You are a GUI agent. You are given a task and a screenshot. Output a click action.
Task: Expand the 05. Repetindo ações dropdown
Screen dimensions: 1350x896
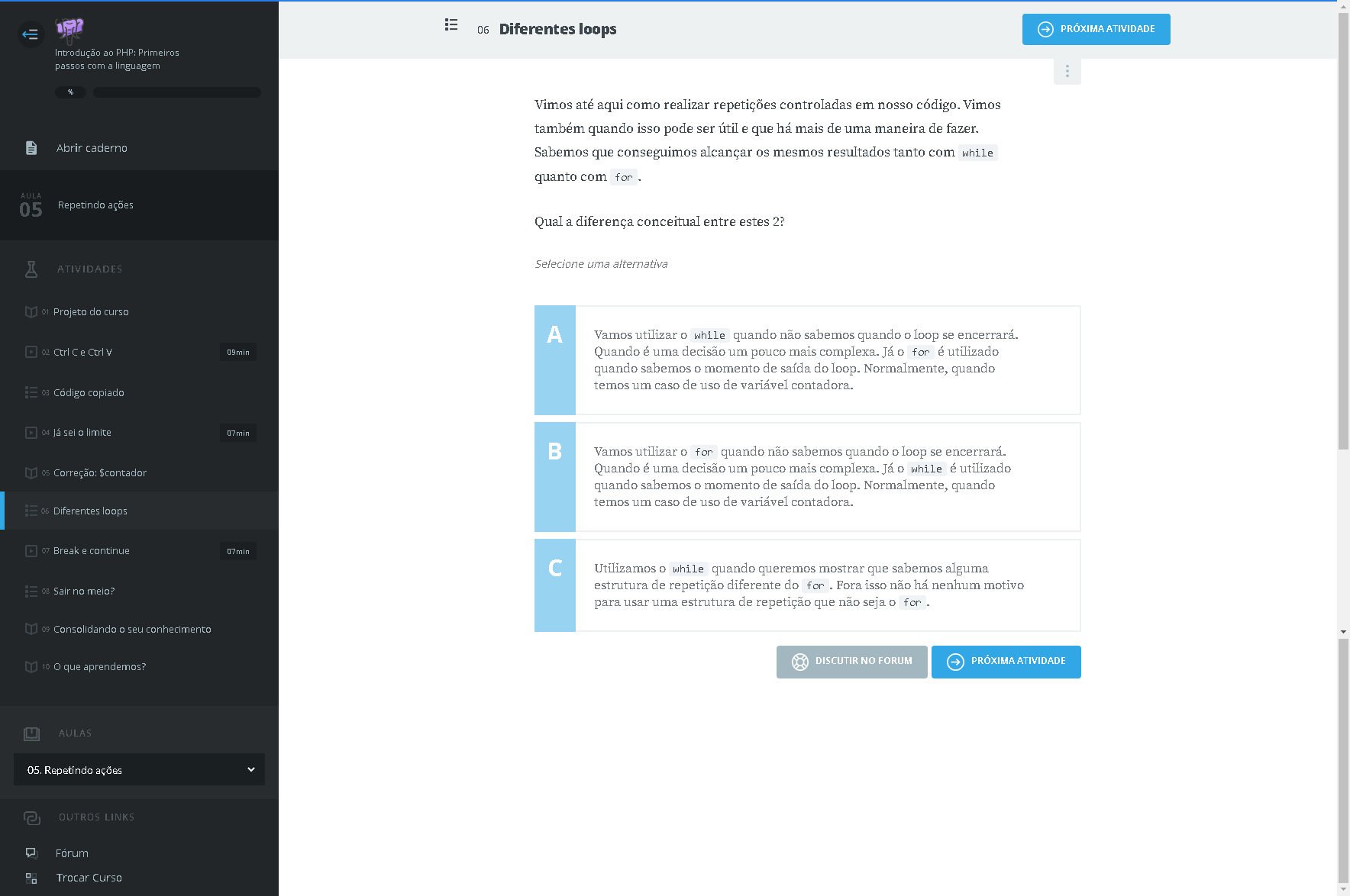pyautogui.click(x=139, y=769)
